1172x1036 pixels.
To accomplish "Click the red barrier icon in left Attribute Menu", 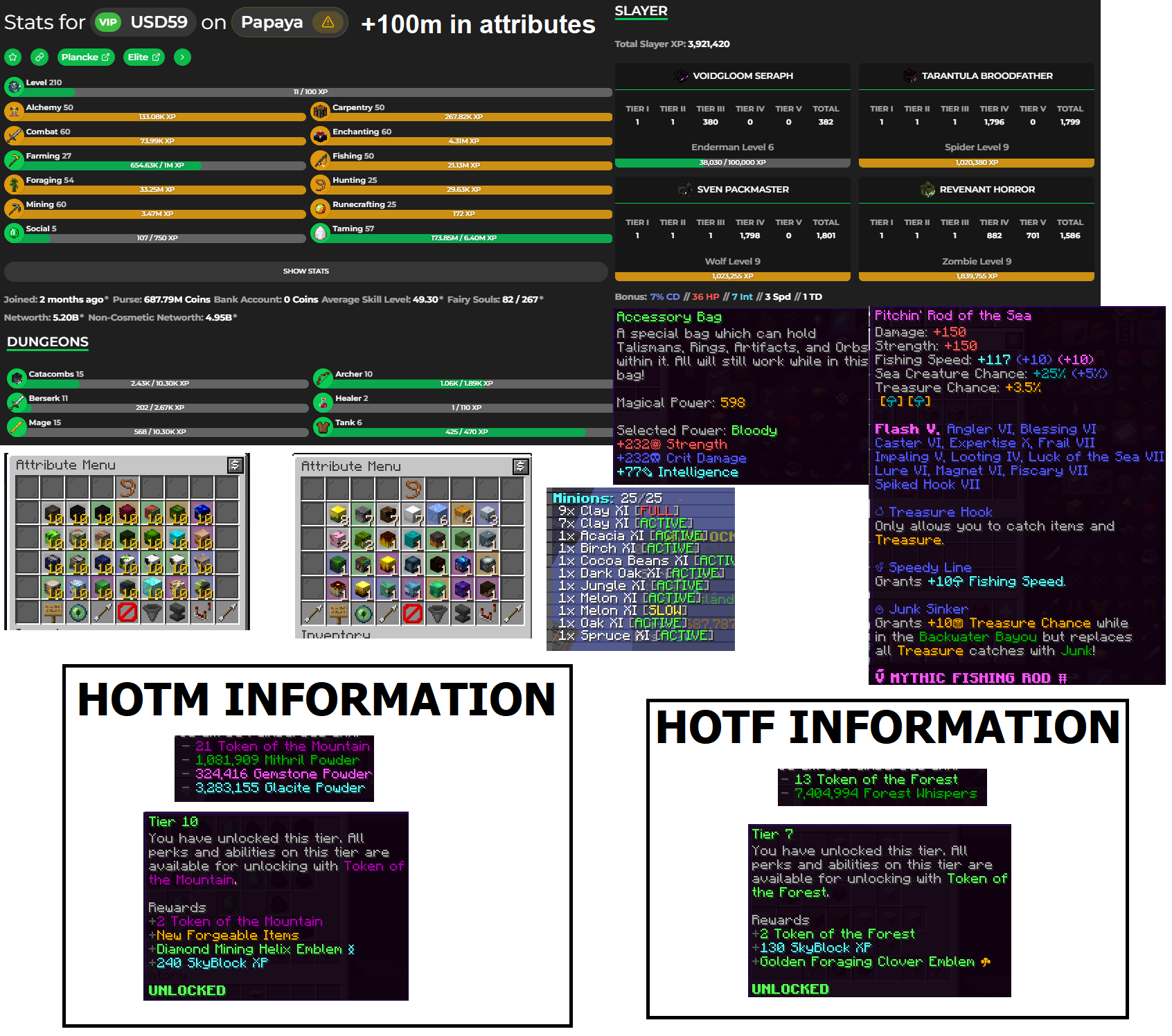I will (x=127, y=612).
